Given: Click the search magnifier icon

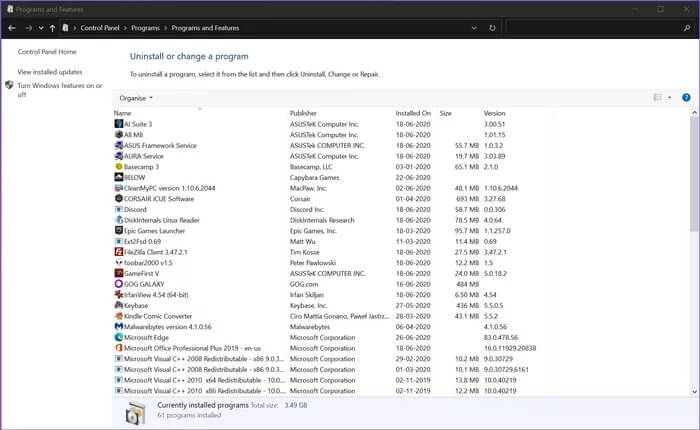Looking at the screenshot, I should (687, 28).
